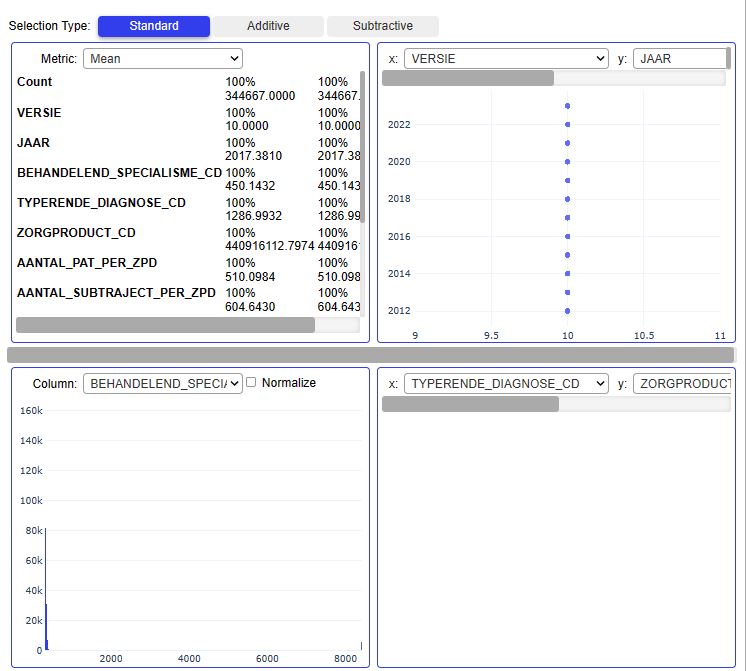Viewport: 746px width, 671px height.
Task: Click the ZORGPRODUCT_CD row label
Action: click(76, 233)
